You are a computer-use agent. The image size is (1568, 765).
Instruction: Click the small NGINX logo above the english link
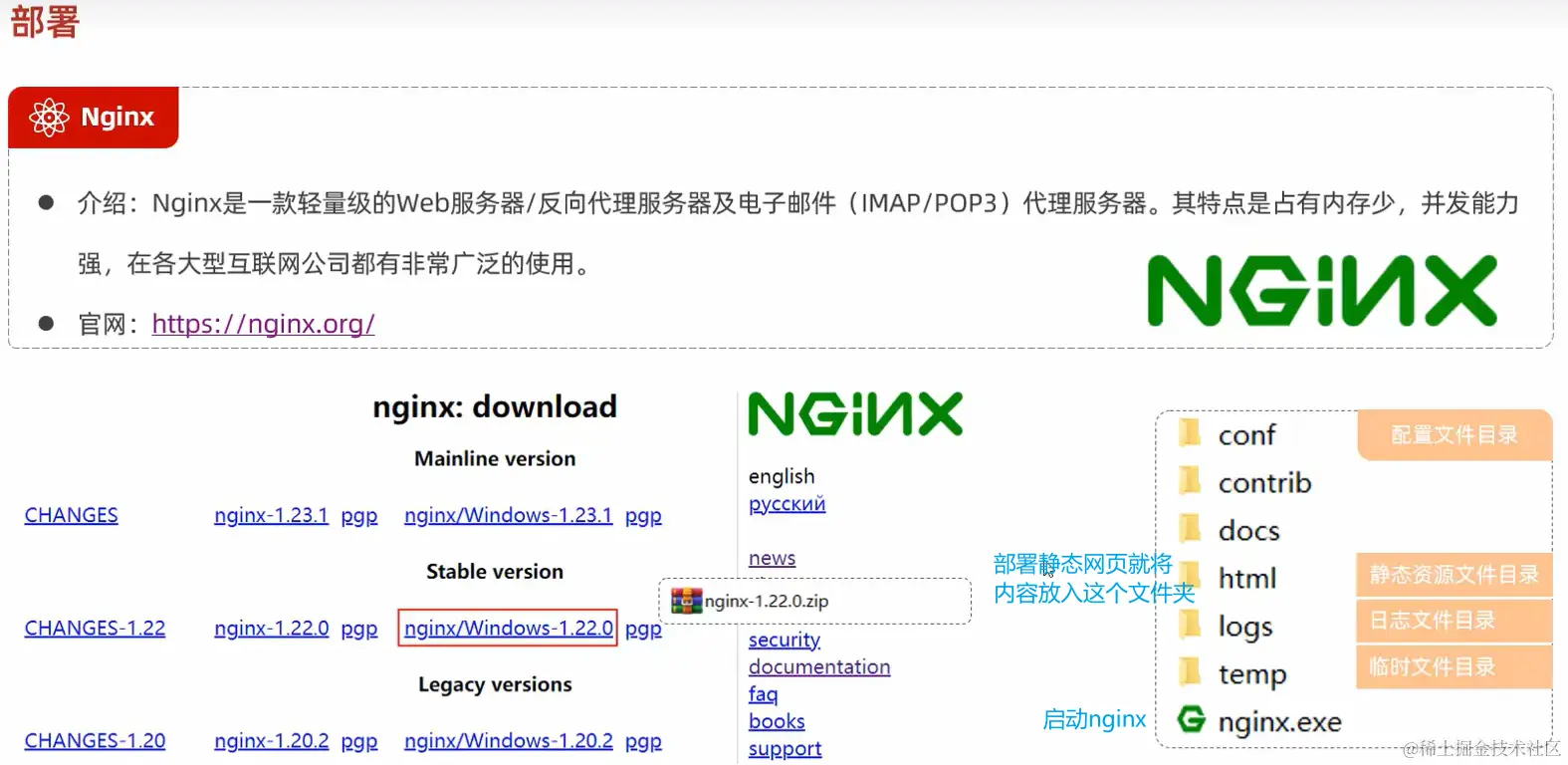[x=856, y=414]
